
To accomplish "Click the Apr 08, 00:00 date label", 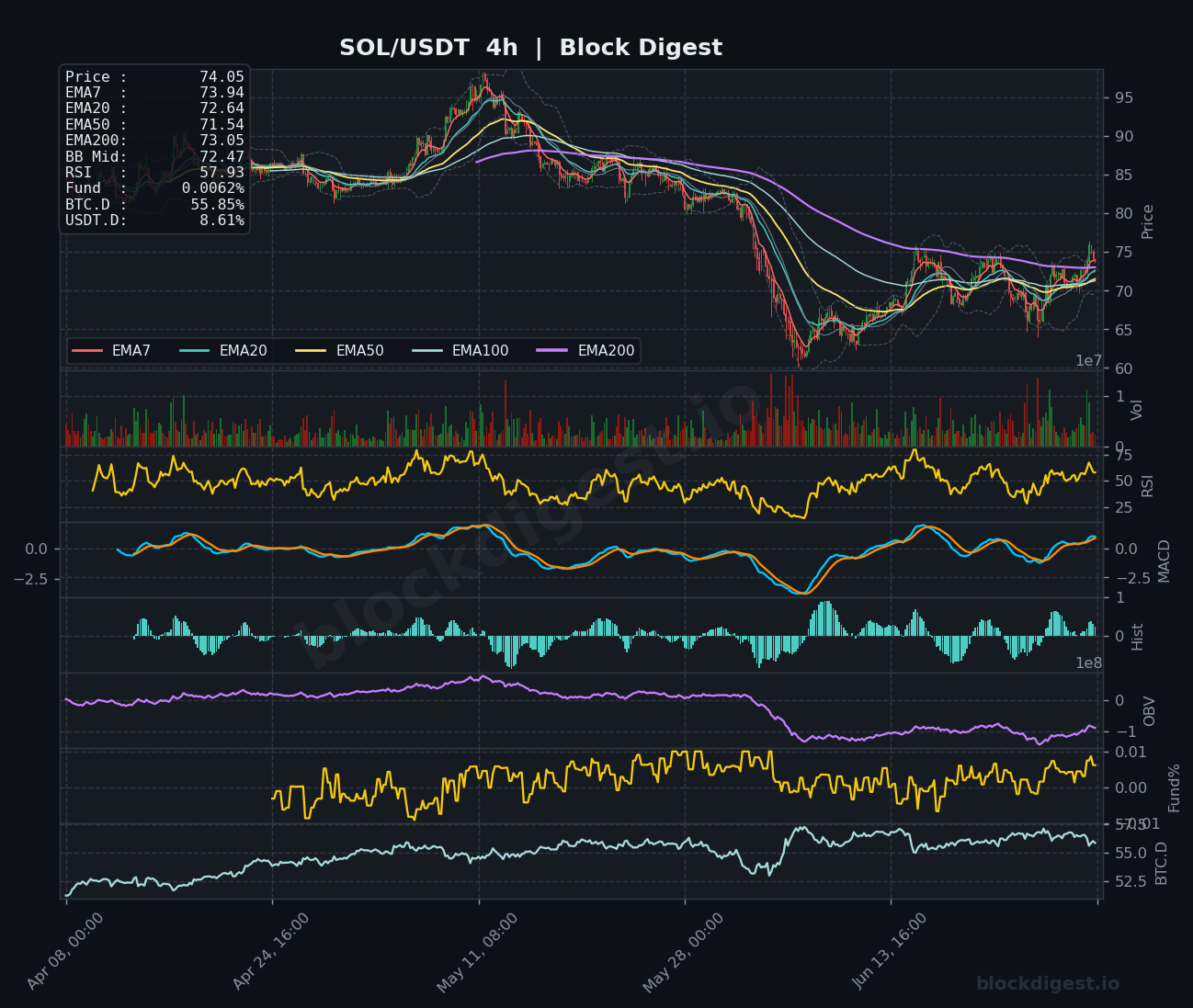I will pos(65,951).
